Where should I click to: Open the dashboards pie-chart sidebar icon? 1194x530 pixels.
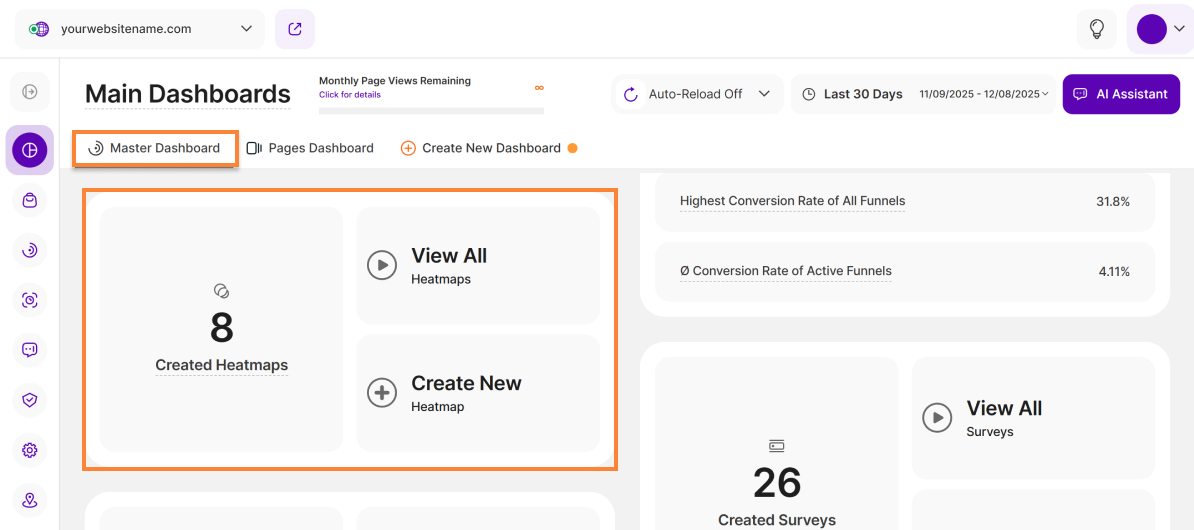30,150
